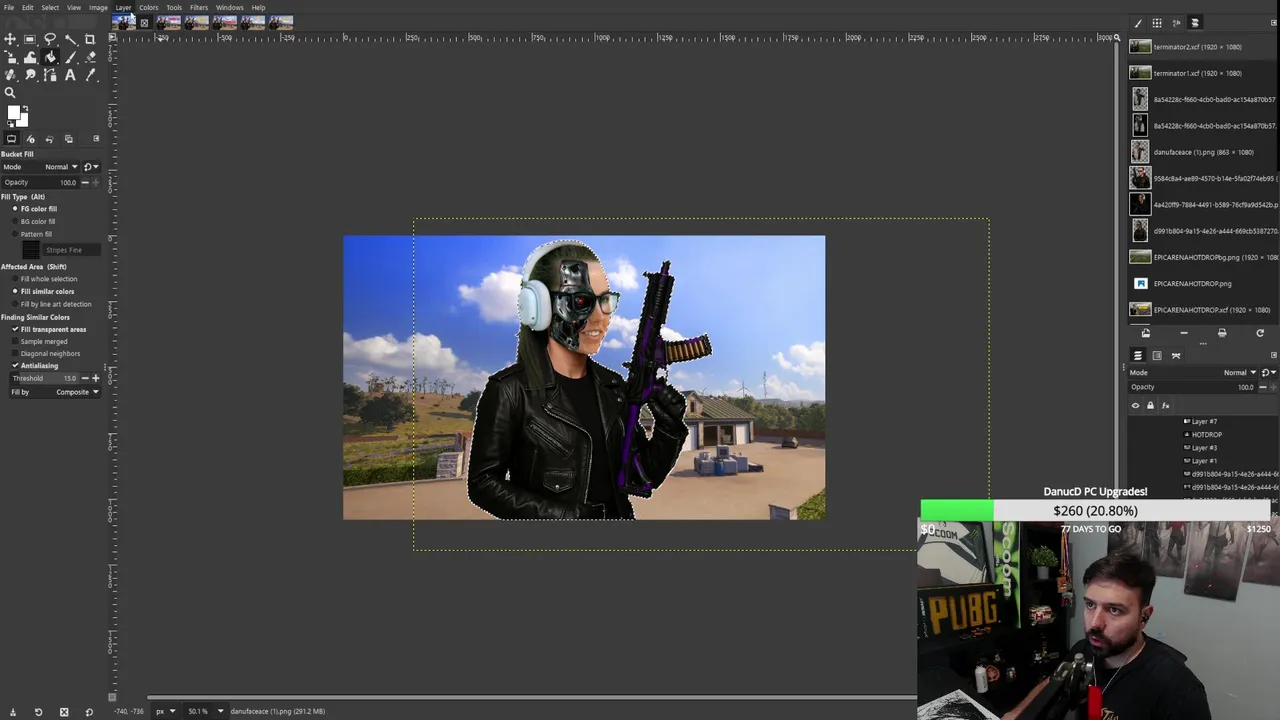The image size is (1280, 720).
Task: Select the Move tool
Action: [x=10, y=39]
